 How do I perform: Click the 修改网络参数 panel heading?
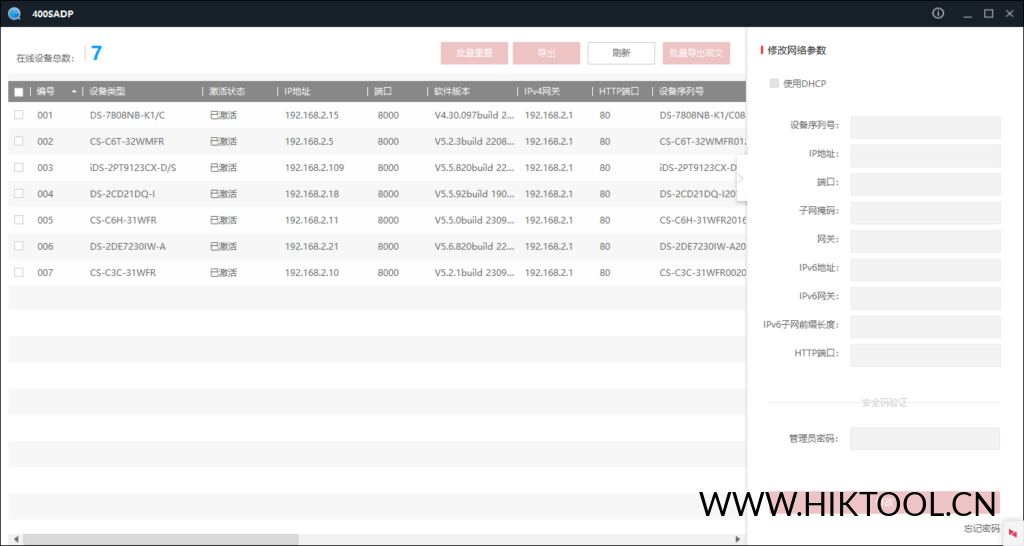pos(797,50)
